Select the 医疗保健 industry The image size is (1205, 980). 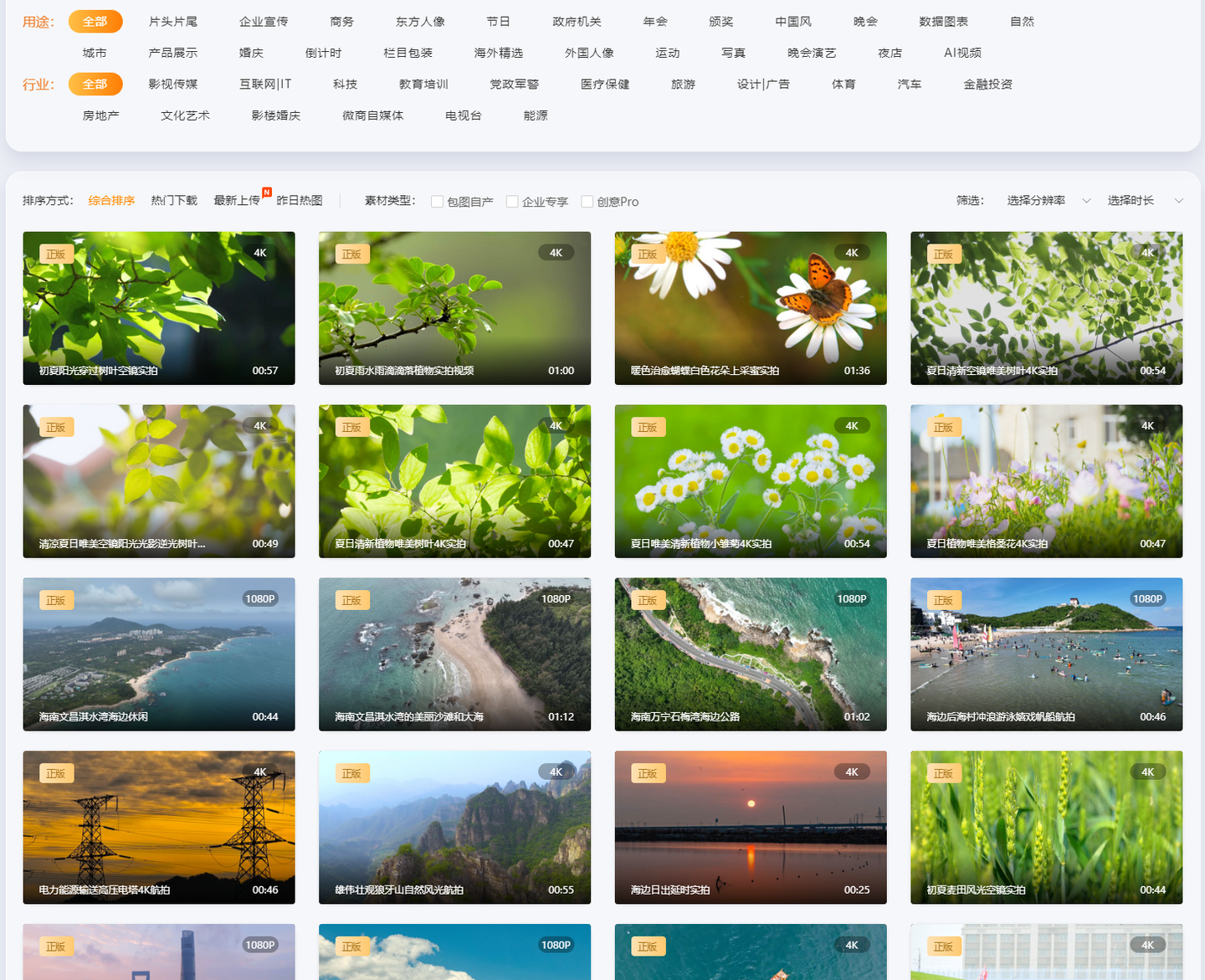605,85
